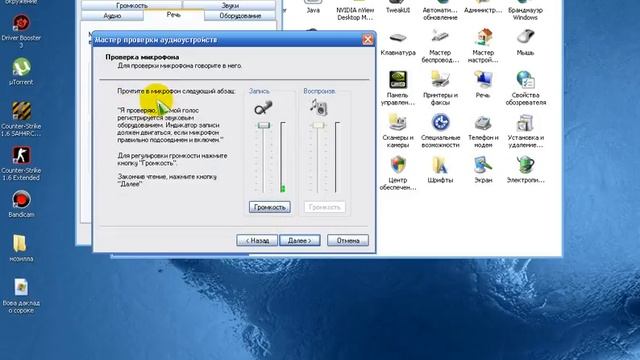Switch to the Громкость tab

pos(131,5)
